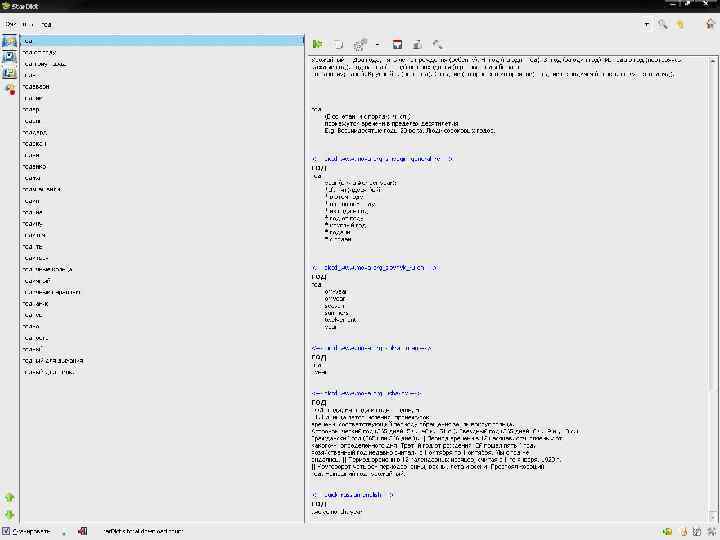Select the second sidebar view icon below word list
The height and width of the screenshot is (540, 720).
(x=10, y=57)
